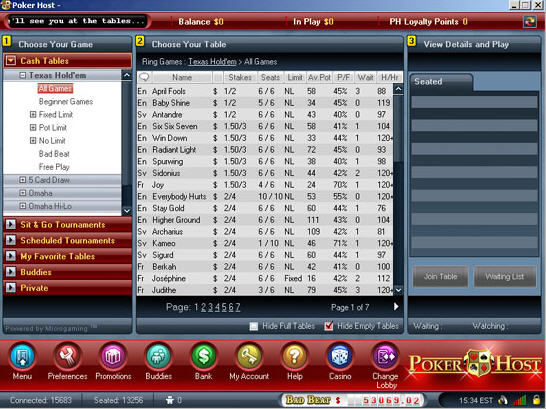This screenshot has width=546, height=409.
Task: Expand the Fixed Limit node
Action: point(33,114)
